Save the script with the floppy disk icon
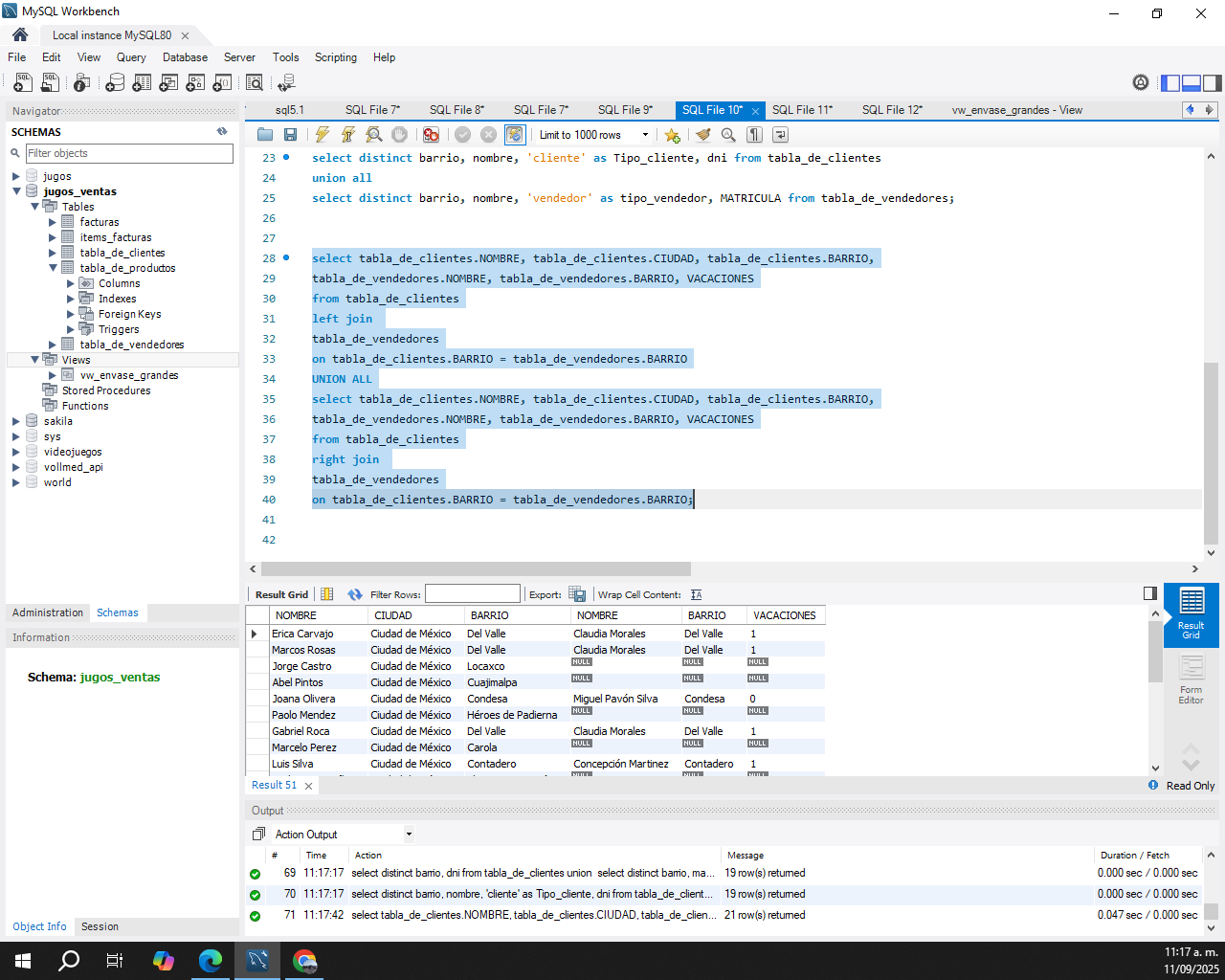Viewport: 1225px width, 980px height. pyautogui.click(x=290, y=135)
